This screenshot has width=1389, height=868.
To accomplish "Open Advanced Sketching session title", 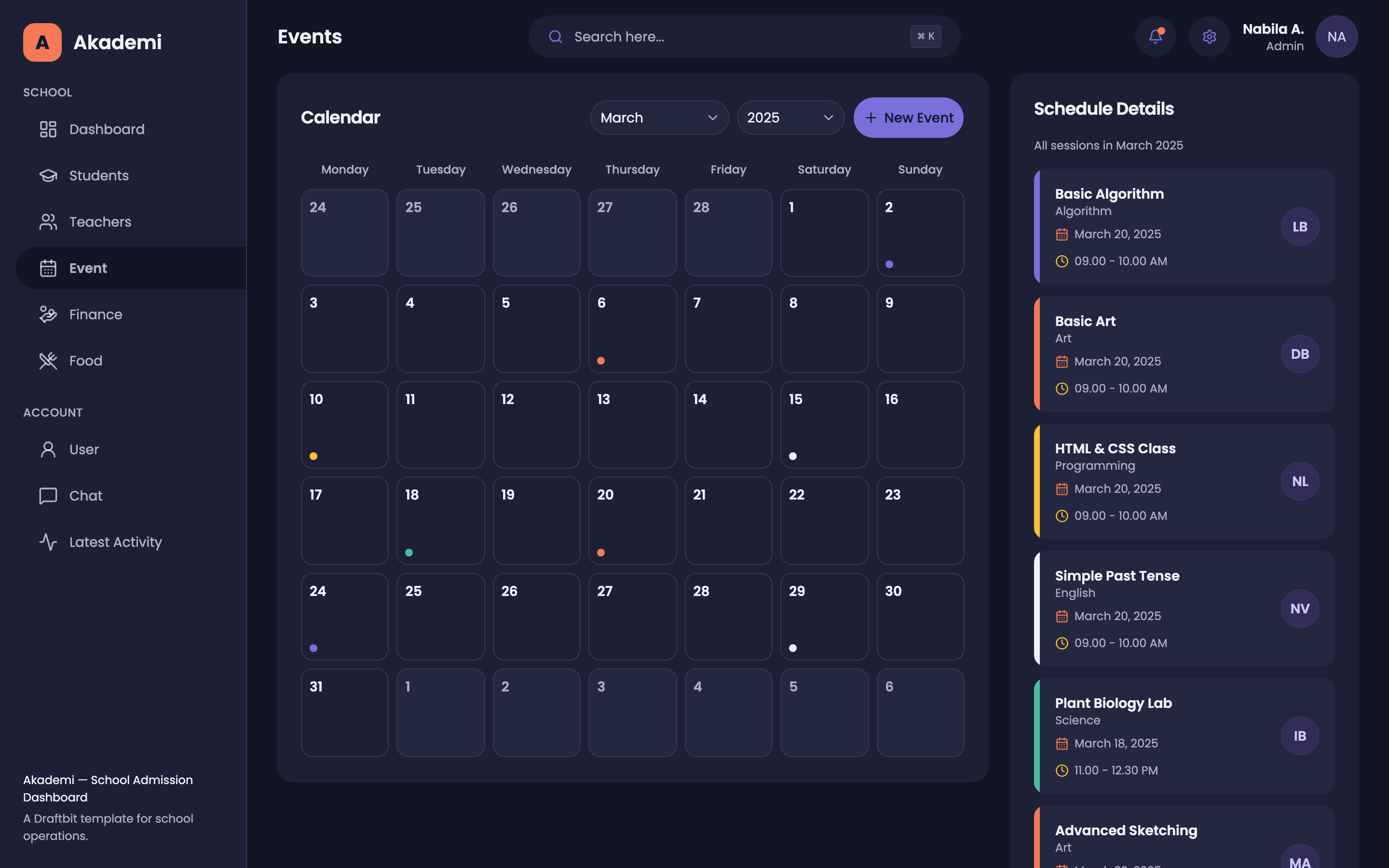I will coord(1126,831).
